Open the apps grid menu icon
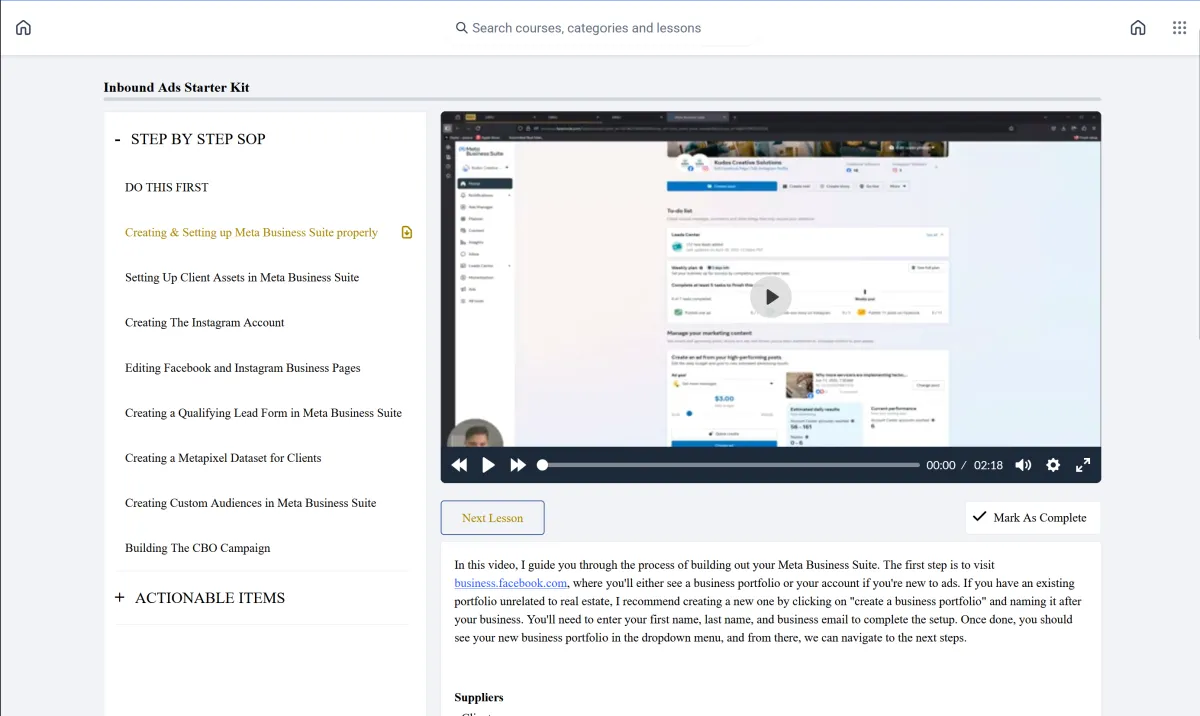Screen dimensions: 1200x716 click(1179, 28)
